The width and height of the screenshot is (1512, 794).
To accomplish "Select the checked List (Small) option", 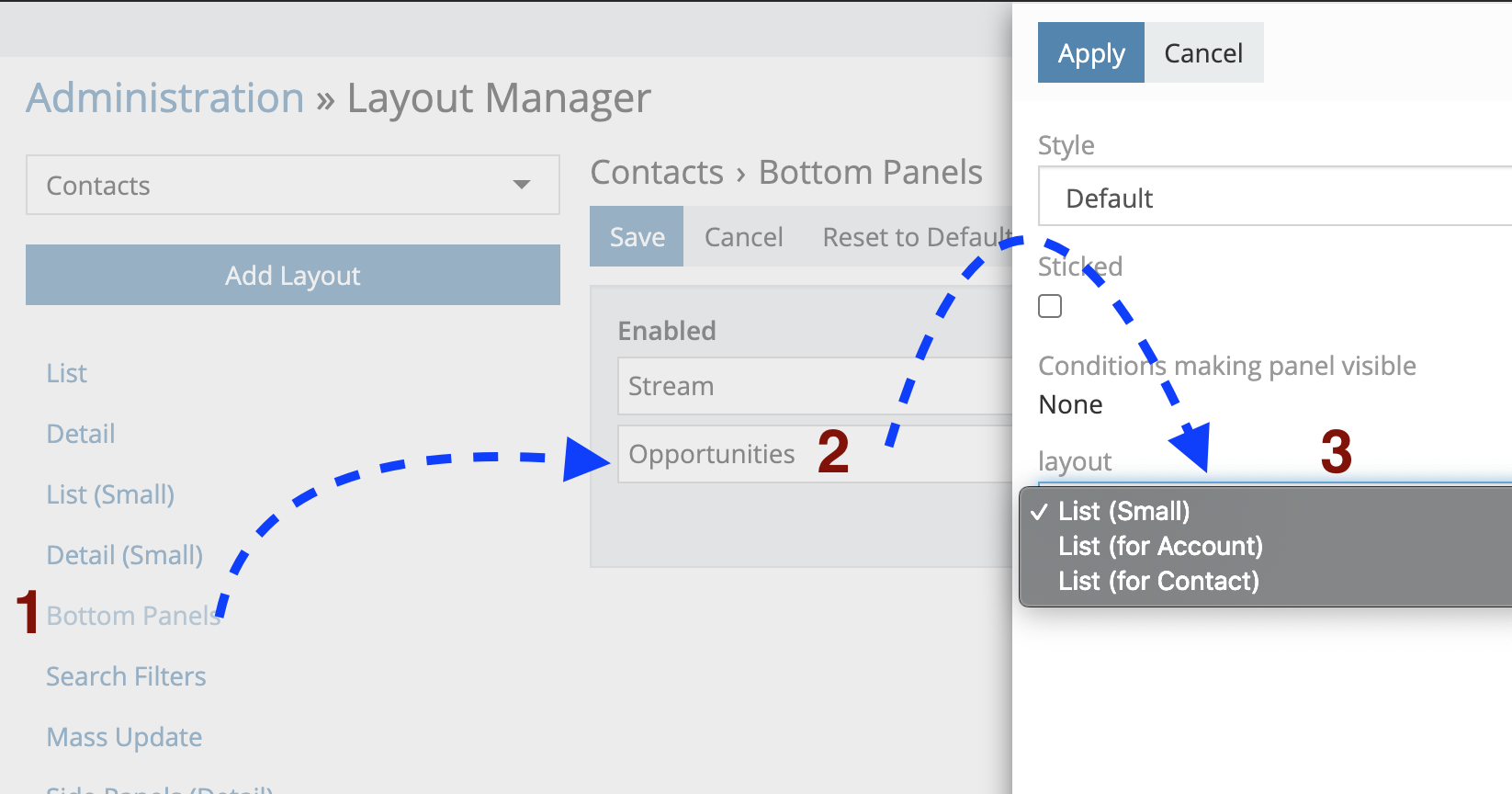I will (x=1123, y=511).
